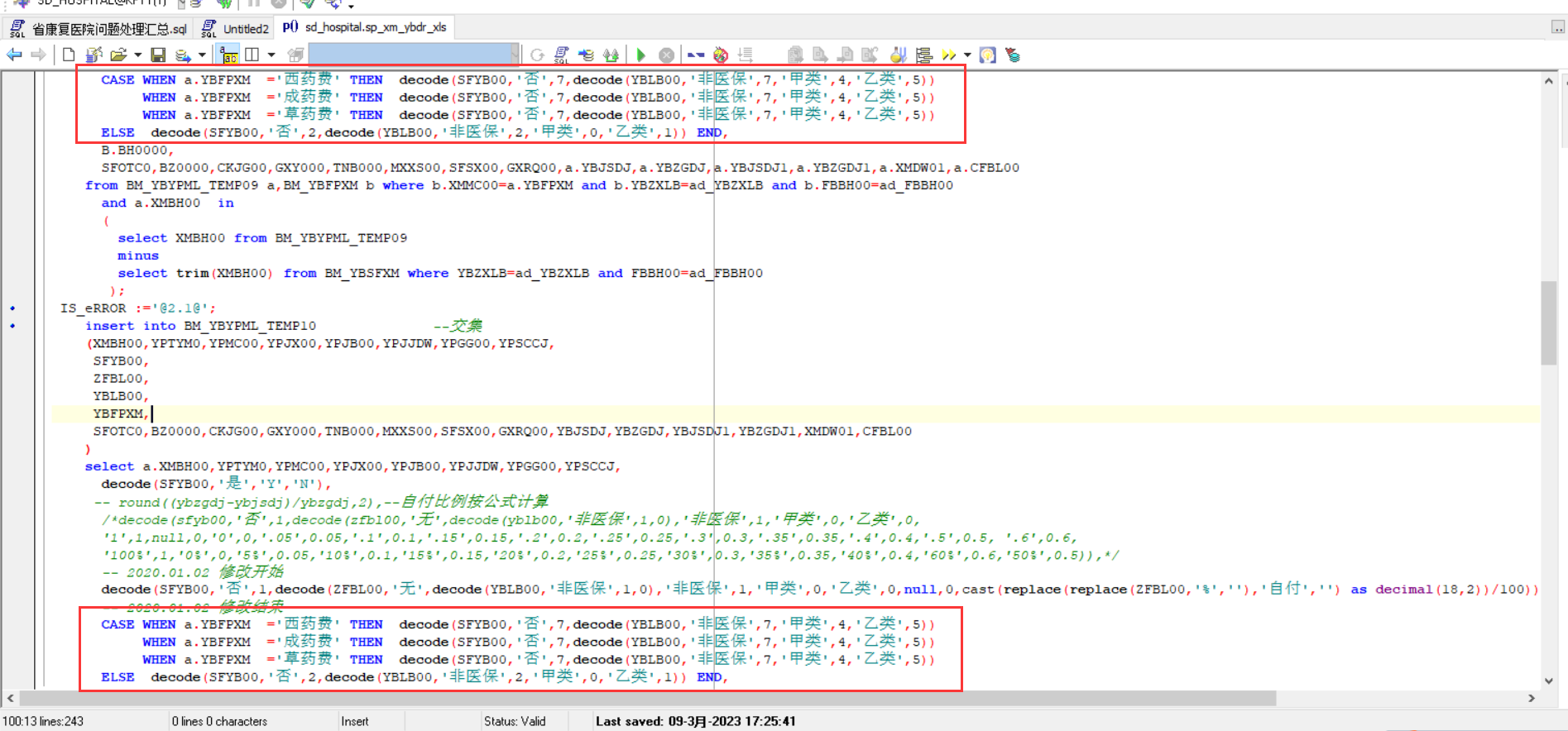This screenshot has height=731, width=1568.
Task: Expand the save-to-database dropdown arrow
Action: (202, 55)
